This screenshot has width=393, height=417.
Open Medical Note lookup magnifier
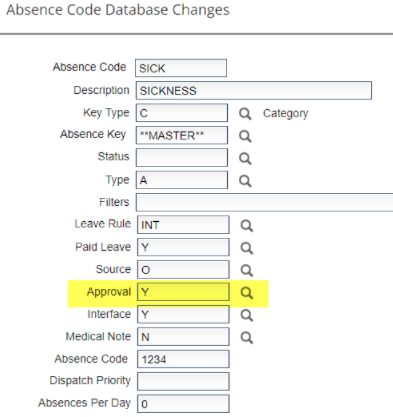tap(247, 338)
